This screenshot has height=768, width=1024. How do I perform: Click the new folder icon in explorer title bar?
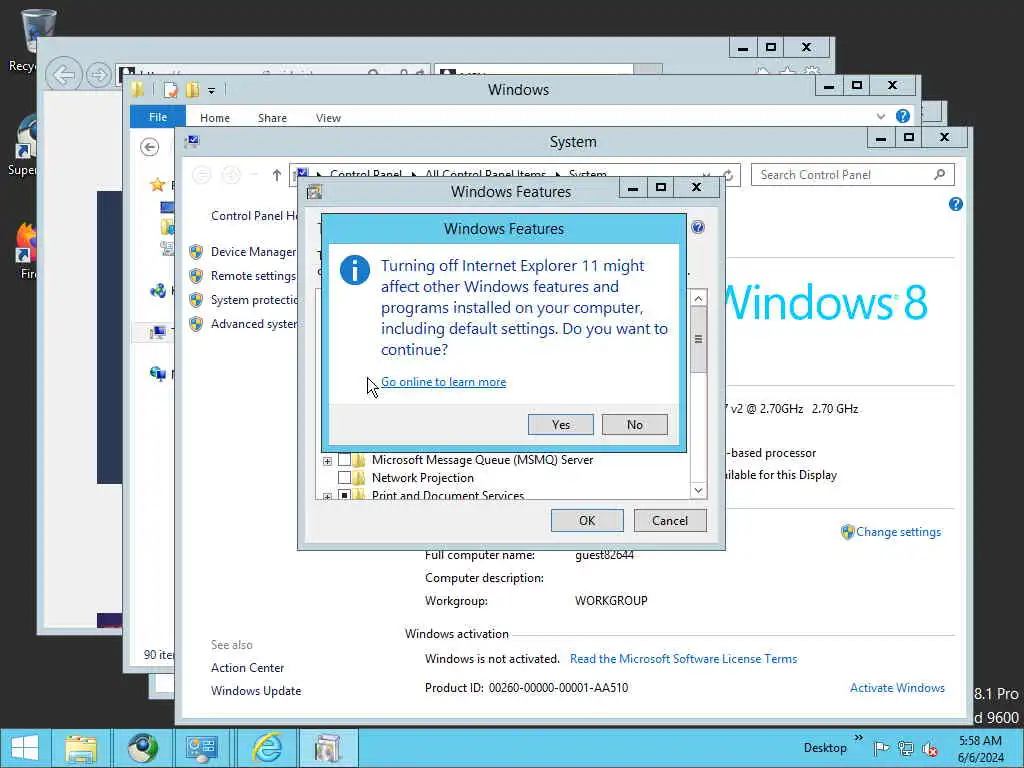click(193, 89)
